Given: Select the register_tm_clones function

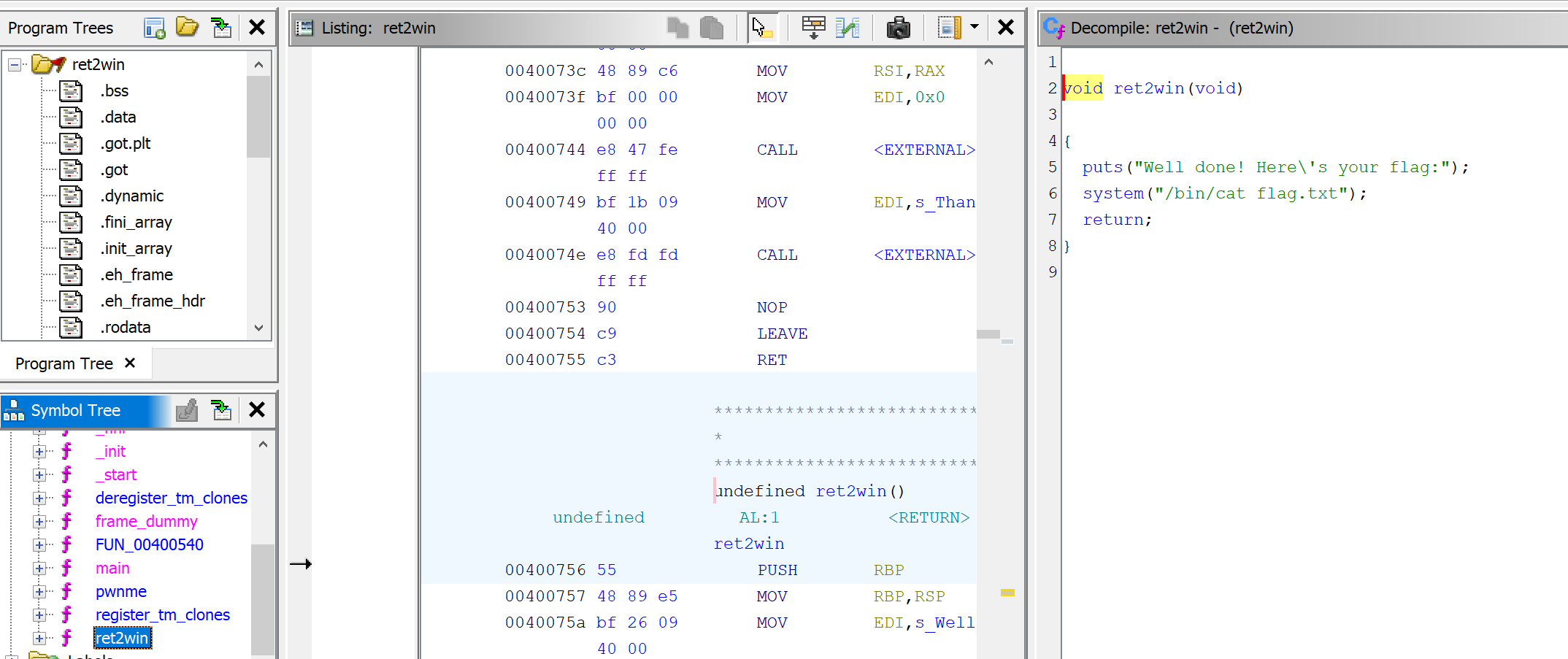Looking at the screenshot, I should click(163, 615).
